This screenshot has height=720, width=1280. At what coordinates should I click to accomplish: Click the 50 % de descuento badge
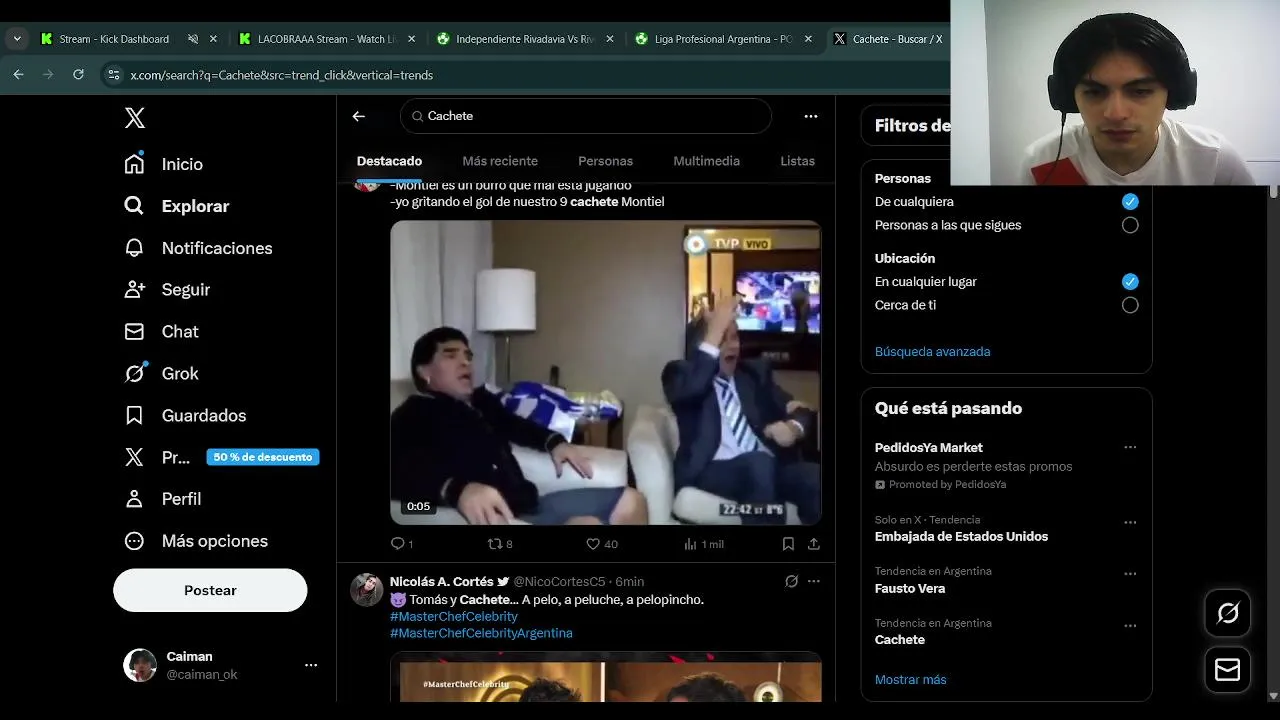tap(263, 457)
